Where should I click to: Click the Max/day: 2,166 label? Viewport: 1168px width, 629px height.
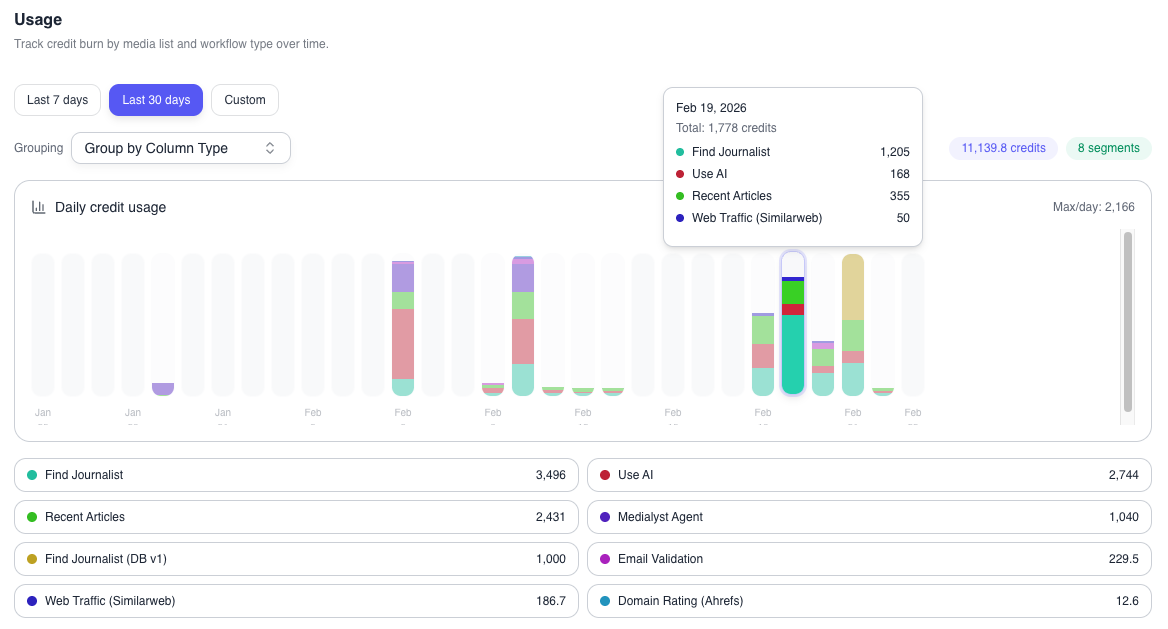[x=1094, y=207]
